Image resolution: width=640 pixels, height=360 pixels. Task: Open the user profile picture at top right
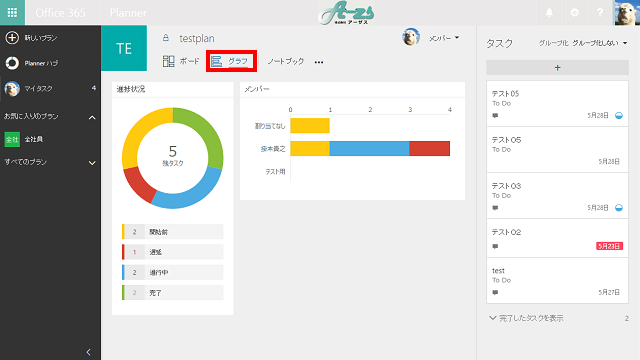click(627, 13)
